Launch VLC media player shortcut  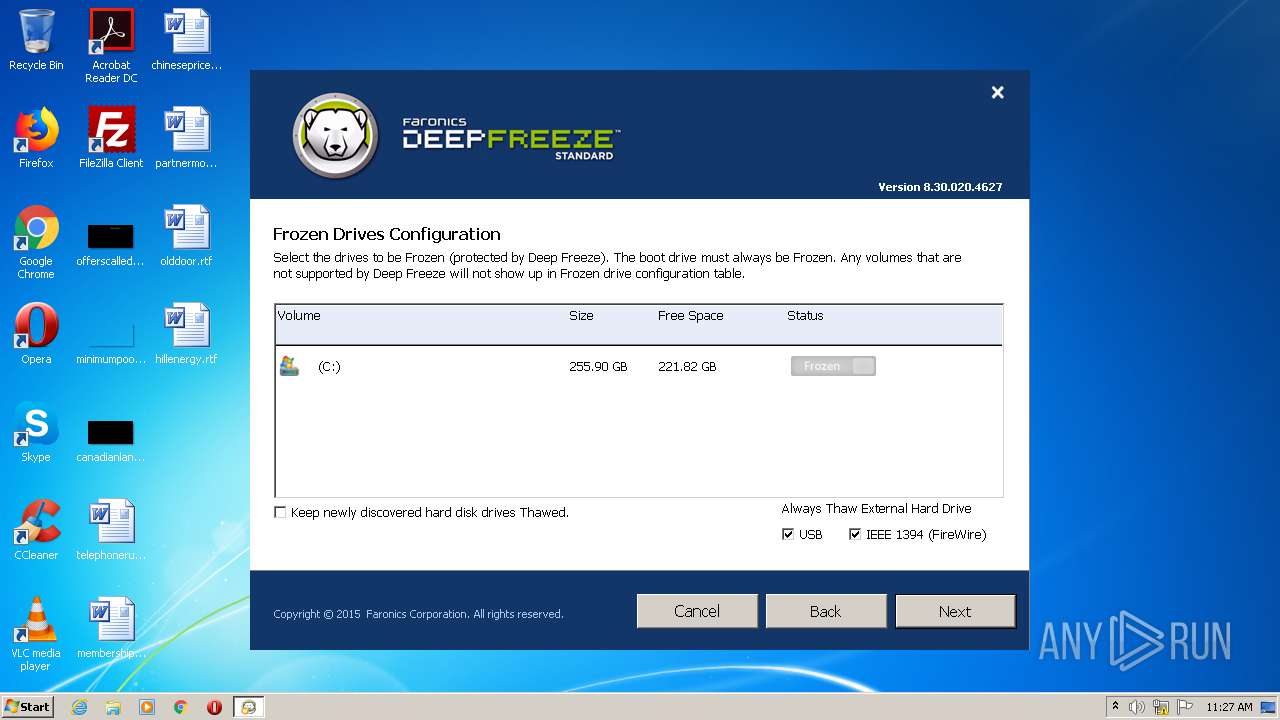tap(36, 634)
